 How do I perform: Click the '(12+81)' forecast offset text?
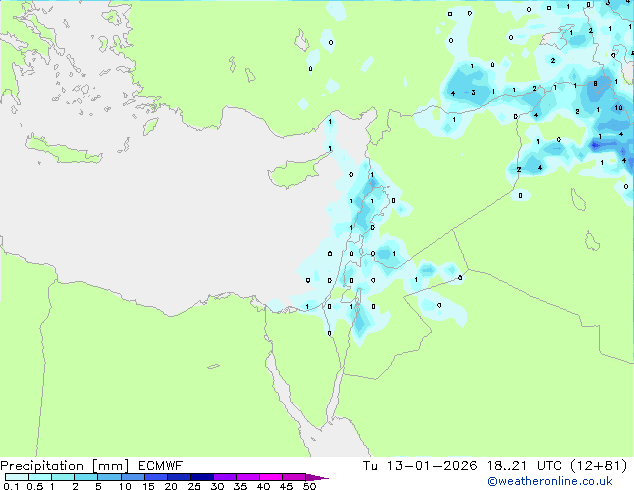[598, 466]
